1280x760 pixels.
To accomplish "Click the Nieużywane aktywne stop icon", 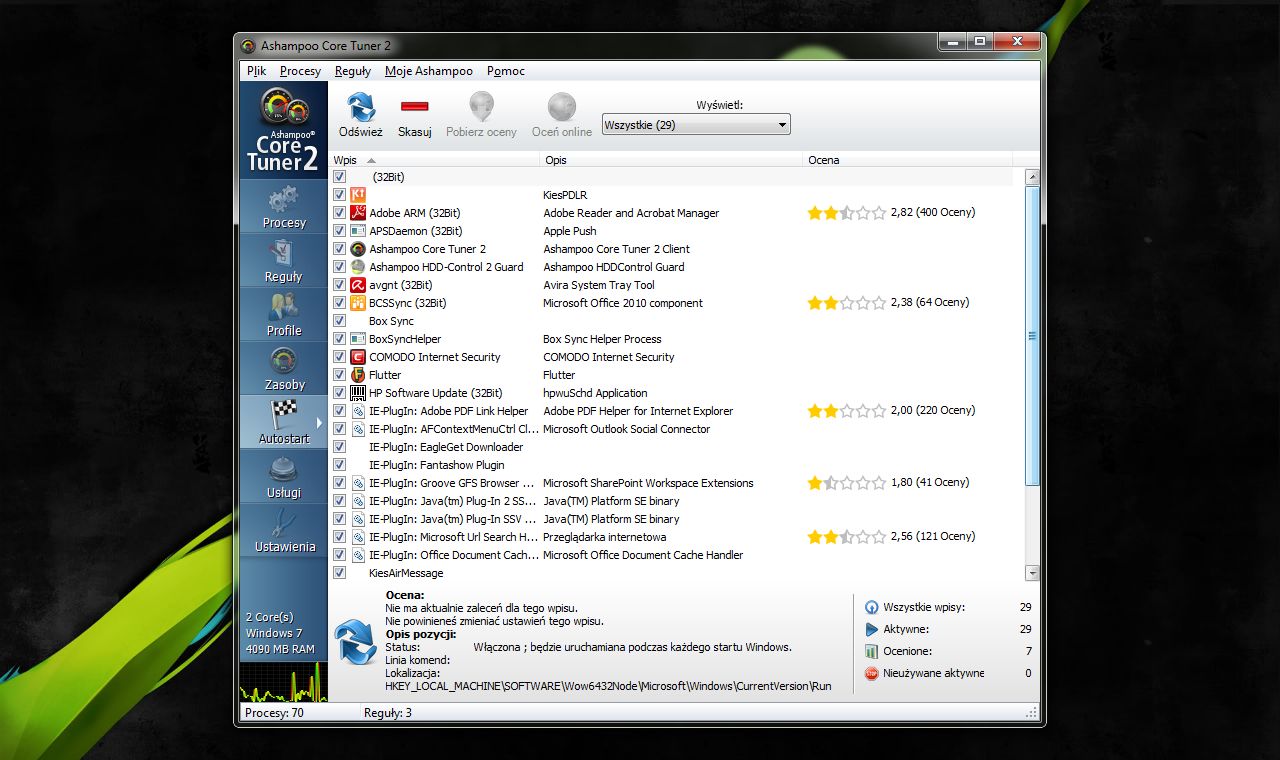I will (x=871, y=673).
